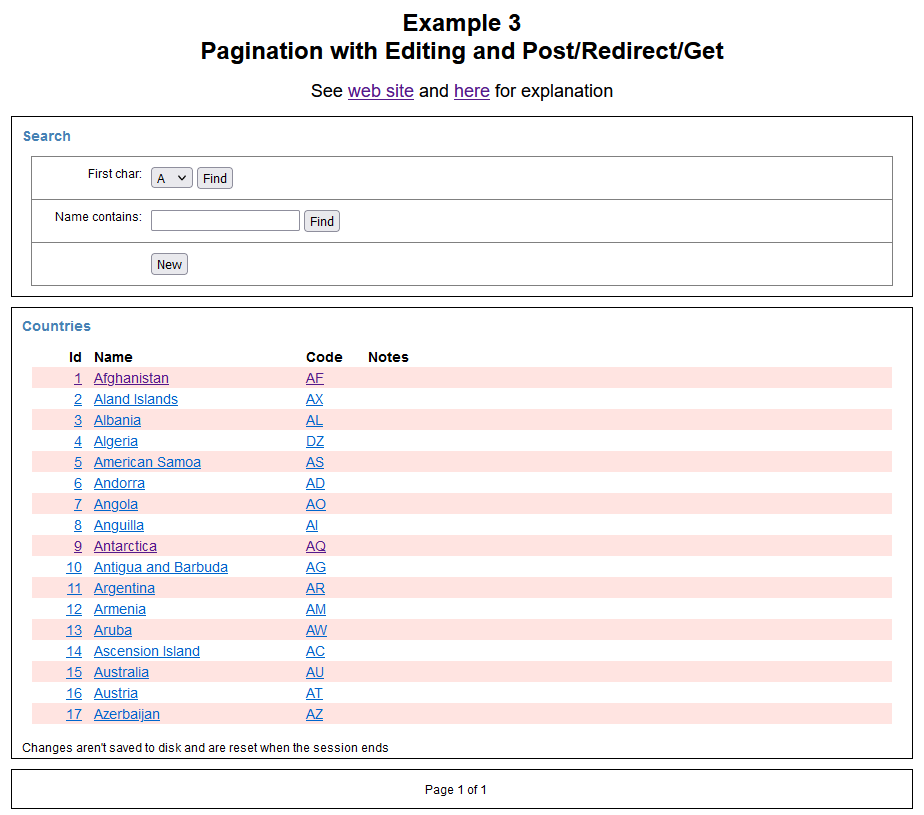Open the First char dropdown
Image resolution: width=924 pixels, height=815 pixels.
tap(171, 178)
